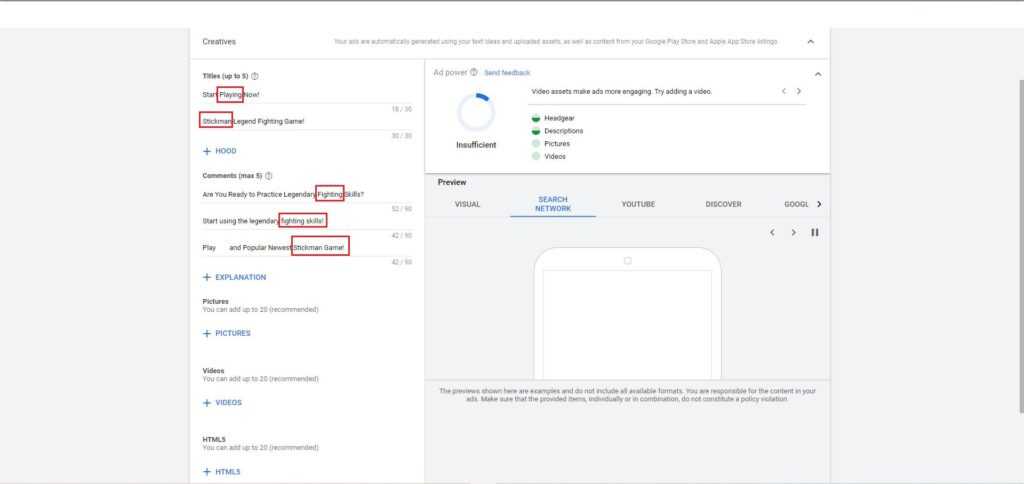Open help icon next to Ad power
1024x484 pixels.
click(x=473, y=73)
